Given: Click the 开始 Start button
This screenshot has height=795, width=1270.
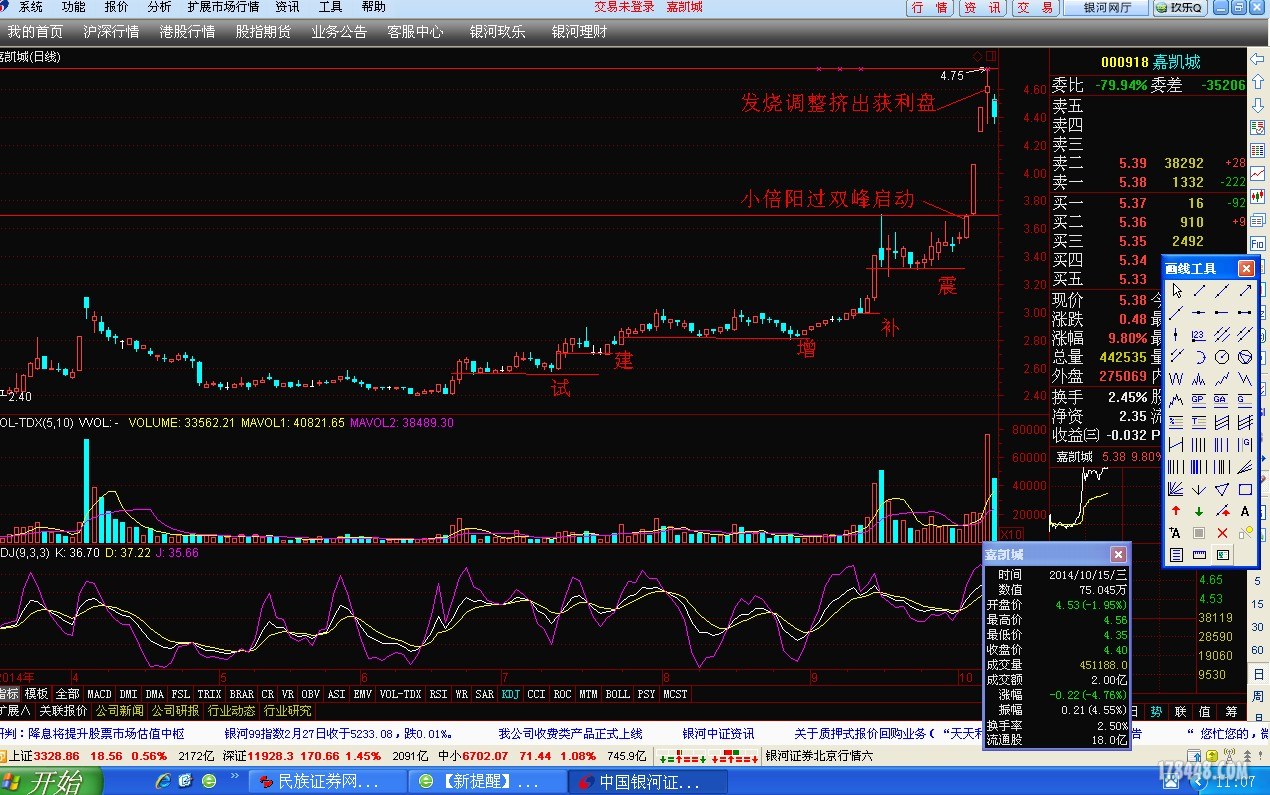Looking at the screenshot, I should (50, 781).
